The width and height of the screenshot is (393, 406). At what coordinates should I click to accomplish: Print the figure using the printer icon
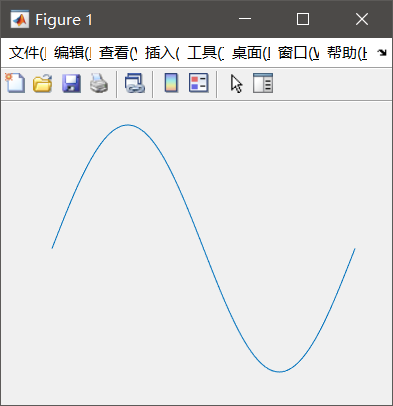point(99,83)
